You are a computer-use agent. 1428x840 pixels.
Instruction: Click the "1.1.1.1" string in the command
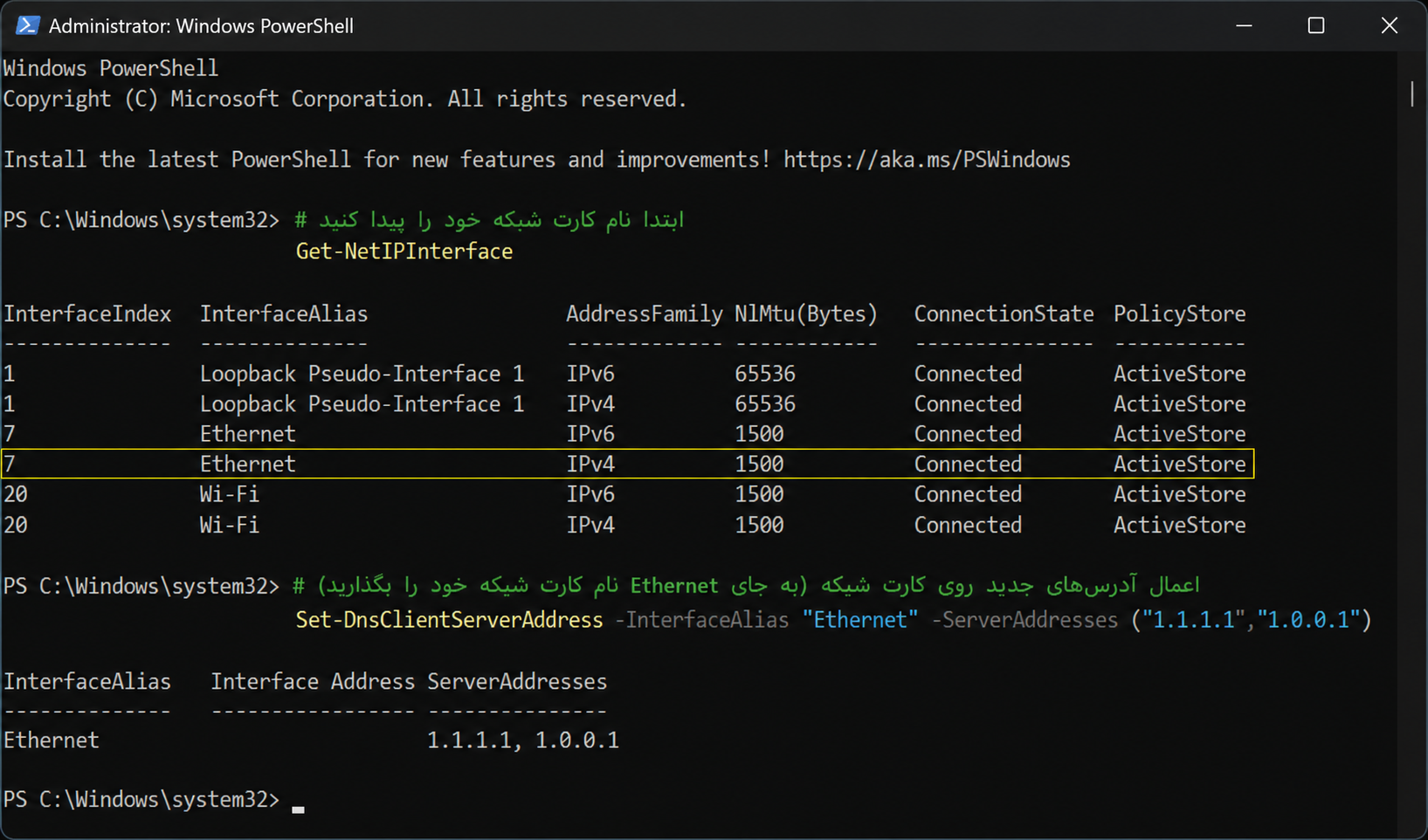click(1193, 620)
